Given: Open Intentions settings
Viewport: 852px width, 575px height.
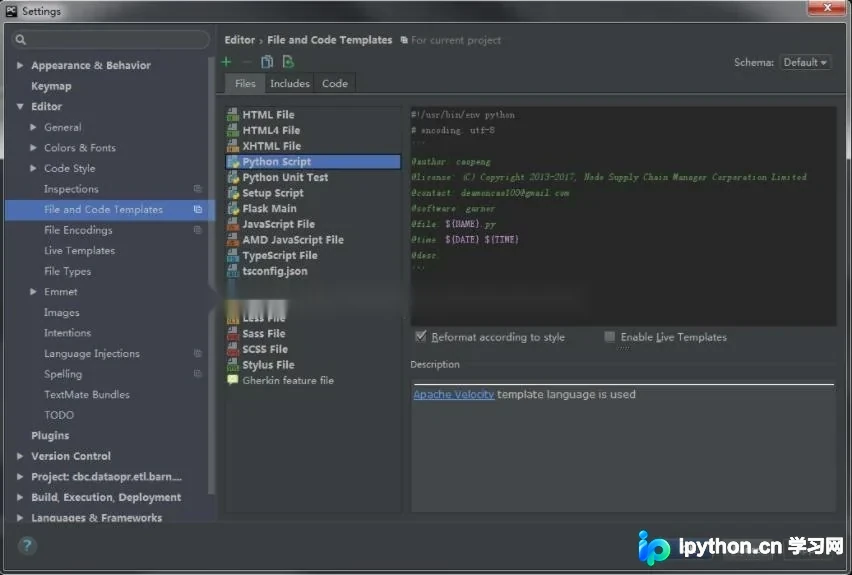Looking at the screenshot, I should (x=67, y=333).
